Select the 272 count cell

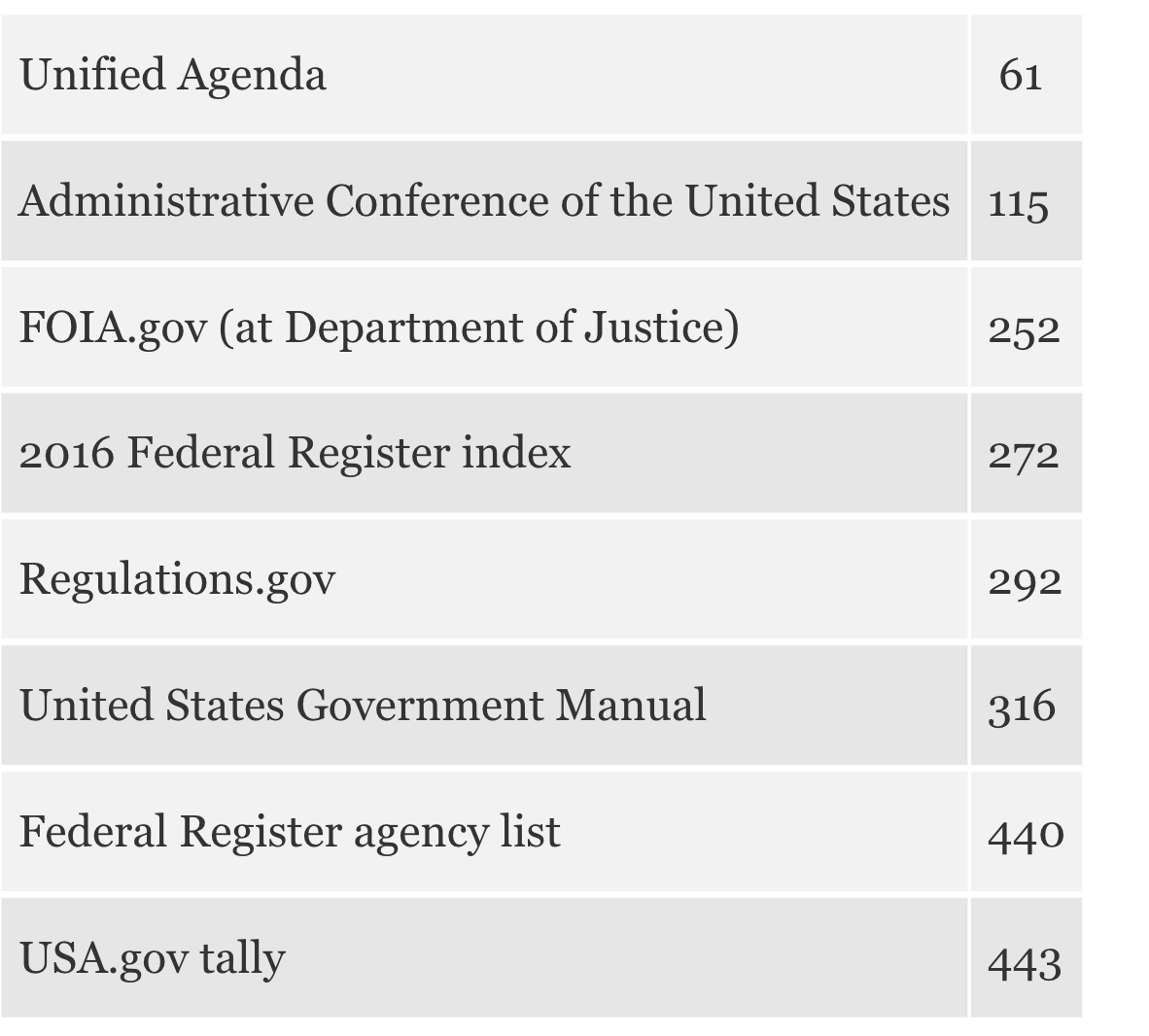[1024, 455]
